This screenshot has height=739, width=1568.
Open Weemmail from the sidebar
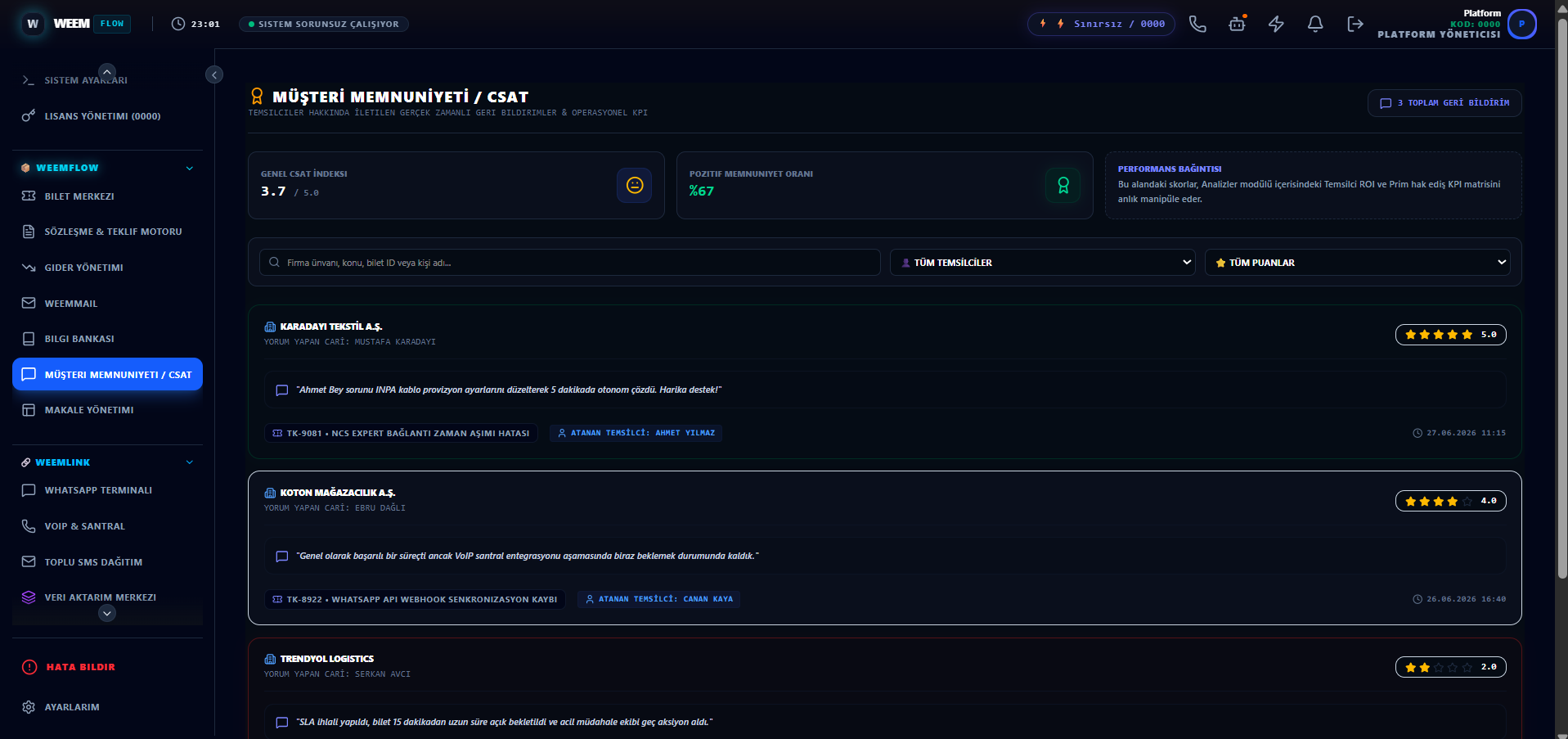[x=107, y=304]
